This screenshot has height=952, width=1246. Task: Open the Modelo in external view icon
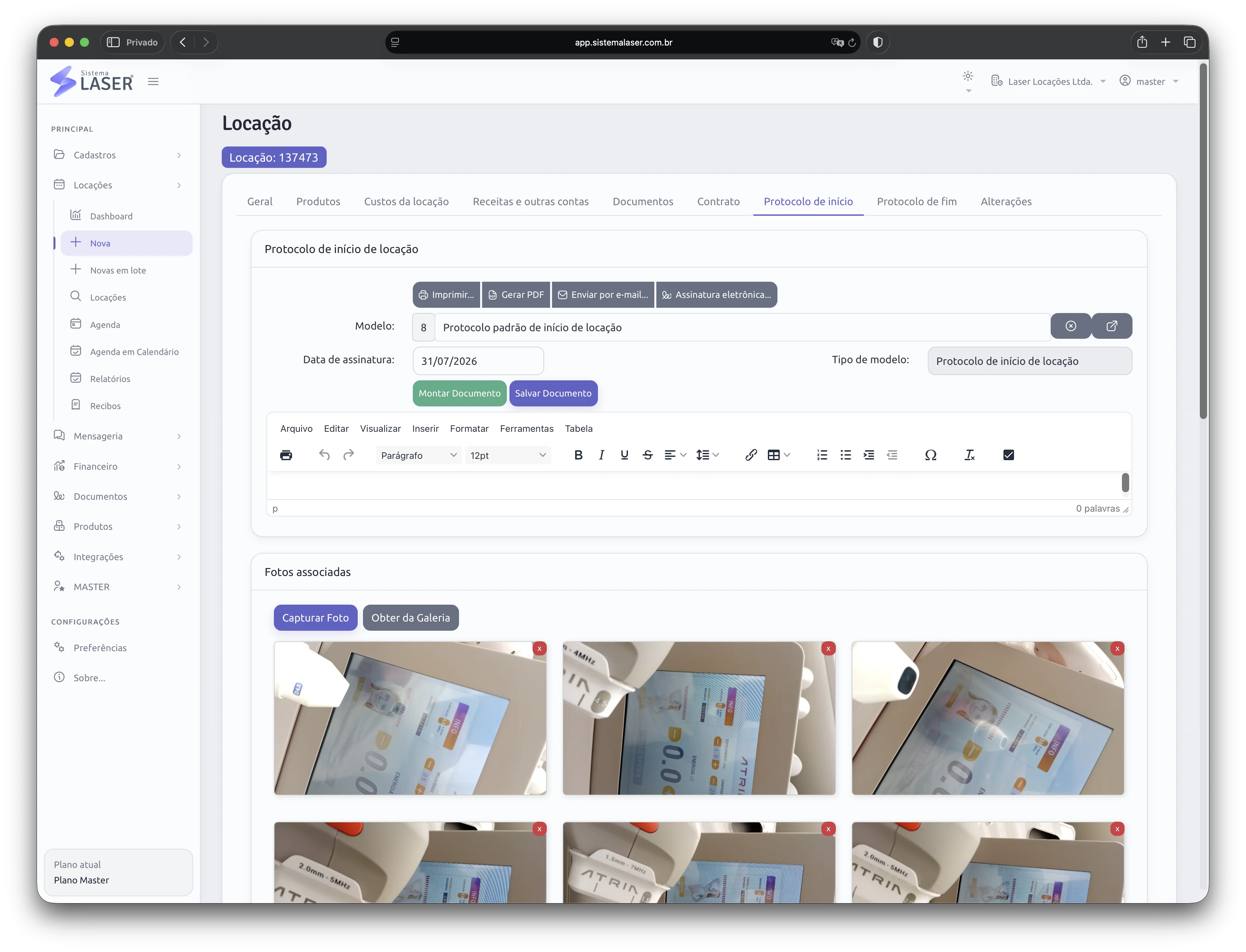click(x=1112, y=326)
